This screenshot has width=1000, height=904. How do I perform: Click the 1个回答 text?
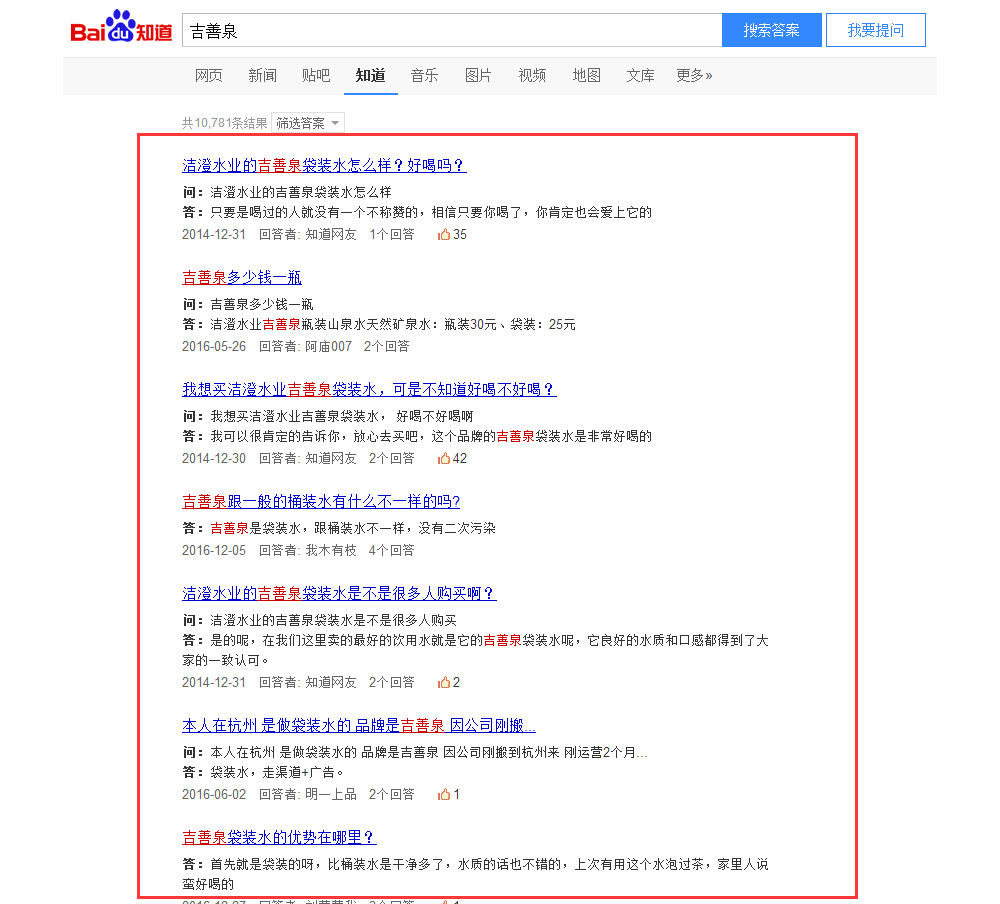click(x=392, y=235)
